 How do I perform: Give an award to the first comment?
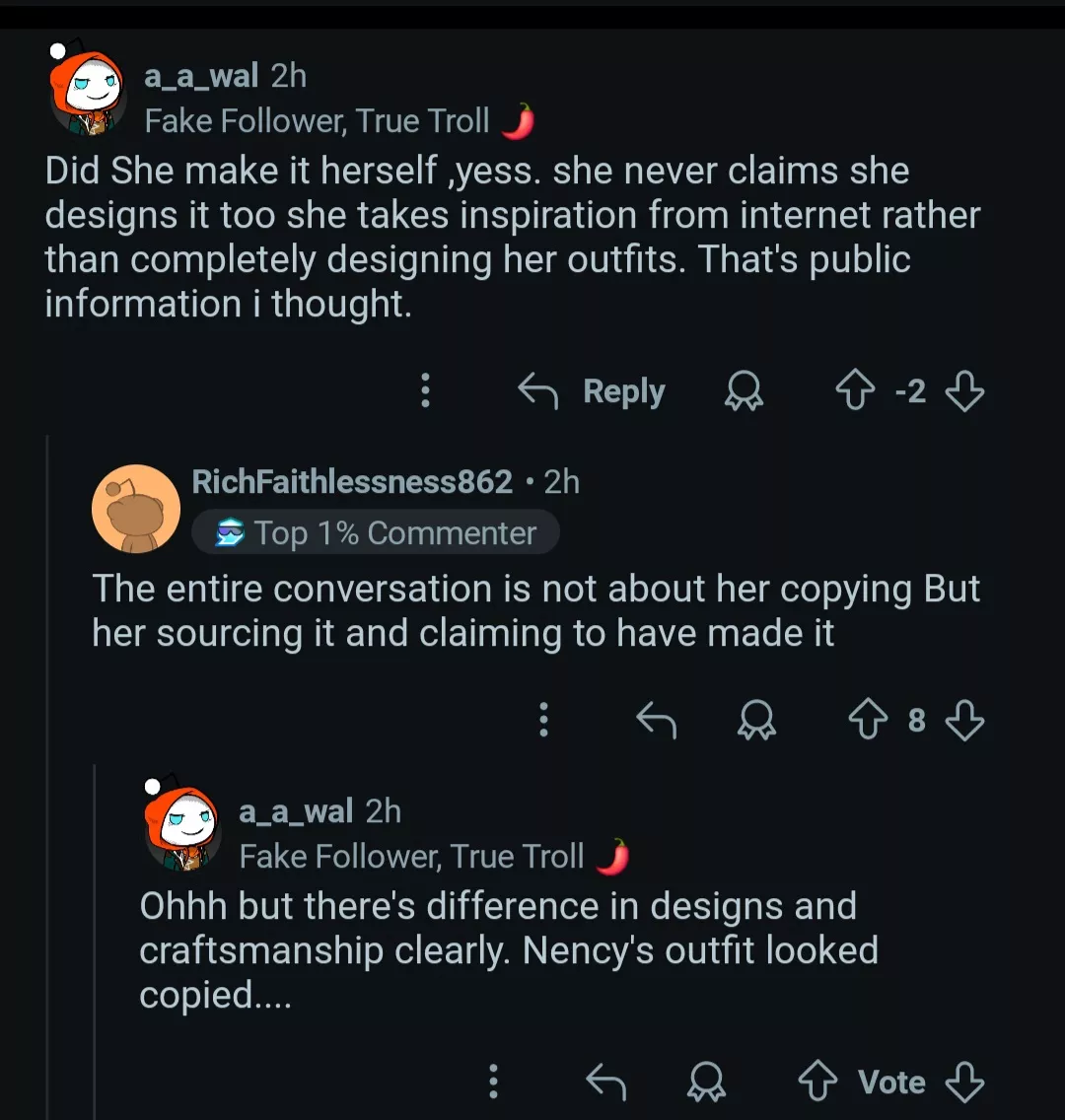(x=745, y=391)
